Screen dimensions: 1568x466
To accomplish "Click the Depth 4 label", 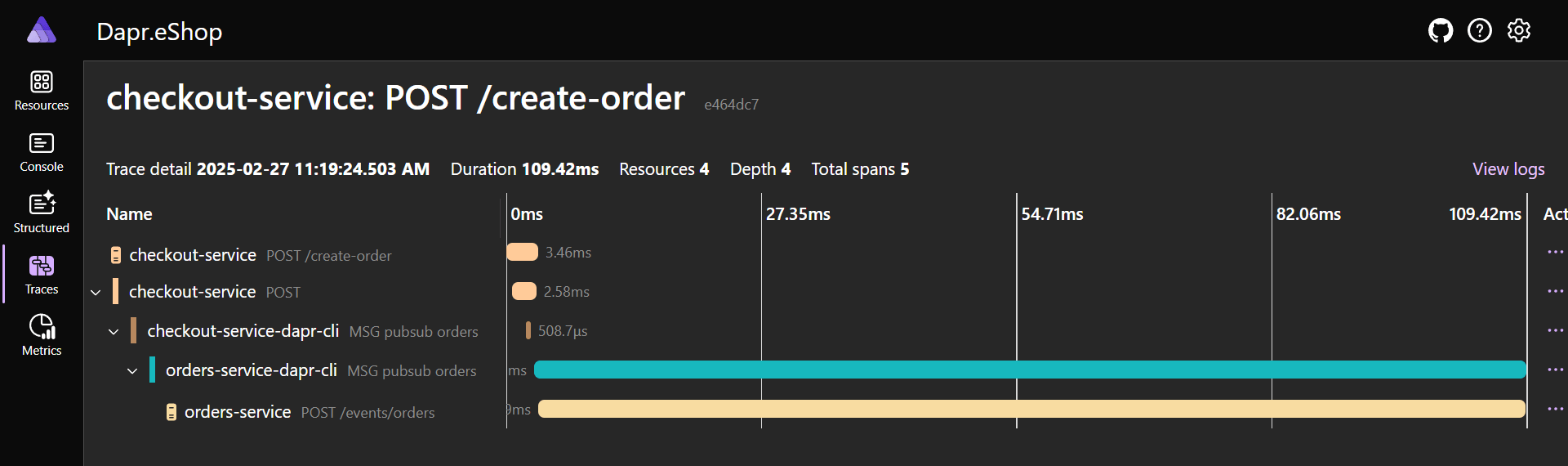I will click(760, 169).
